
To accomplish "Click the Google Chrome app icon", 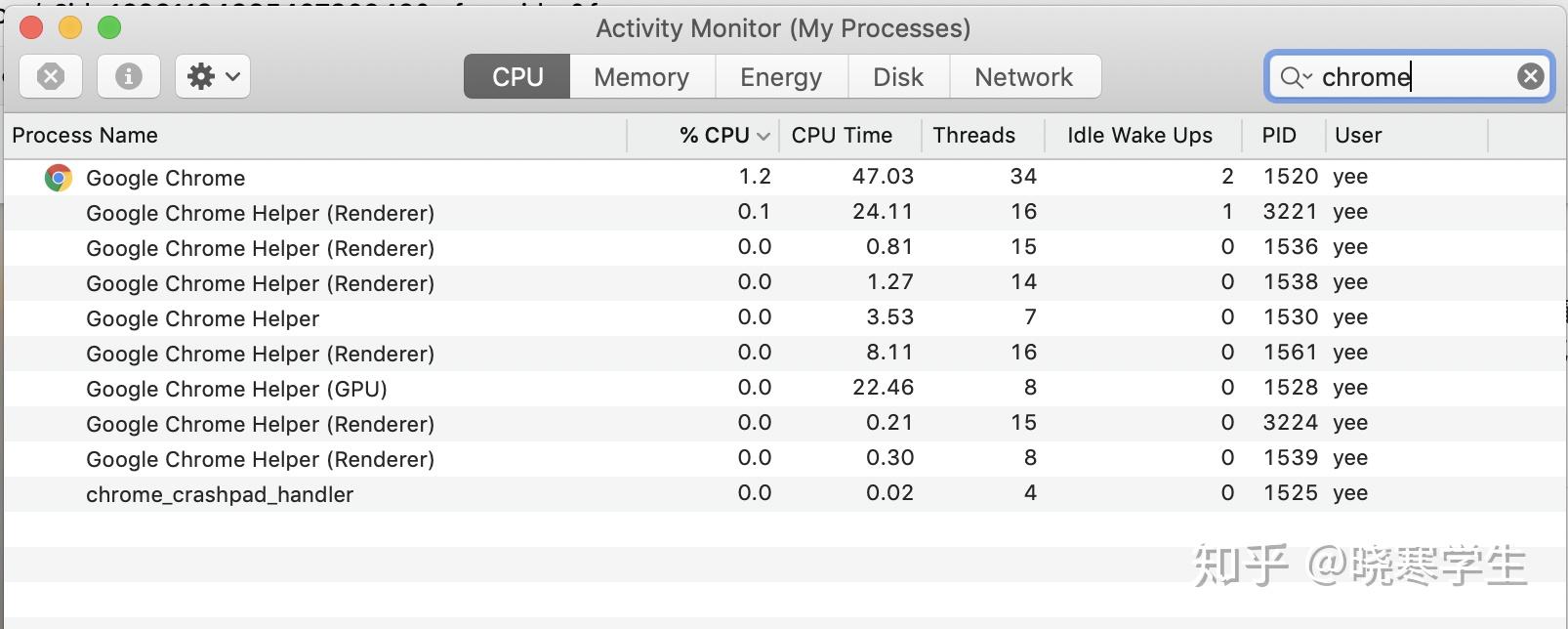I will [59, 178].
